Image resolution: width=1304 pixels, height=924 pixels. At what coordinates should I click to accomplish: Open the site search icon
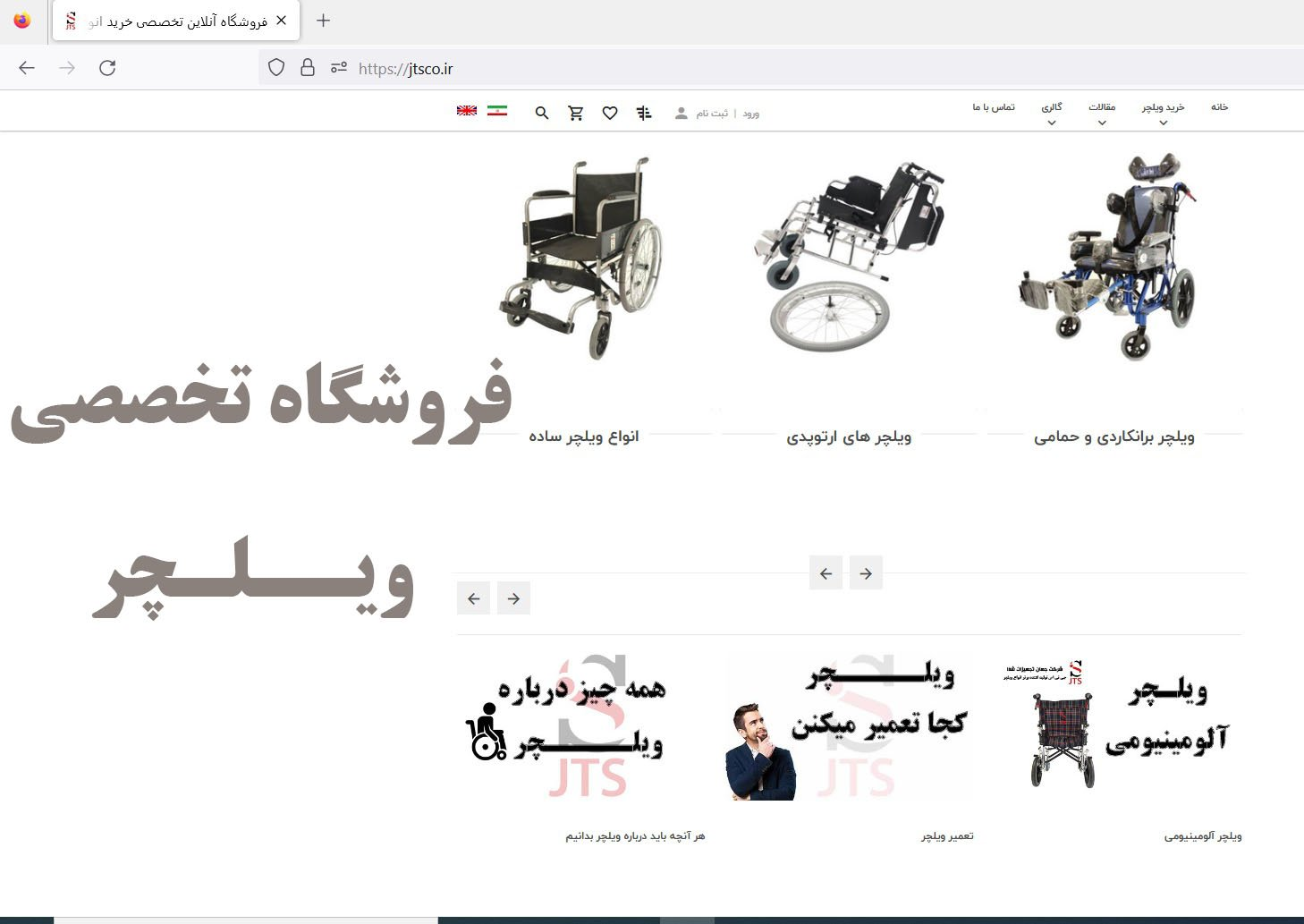click(541, 113)
